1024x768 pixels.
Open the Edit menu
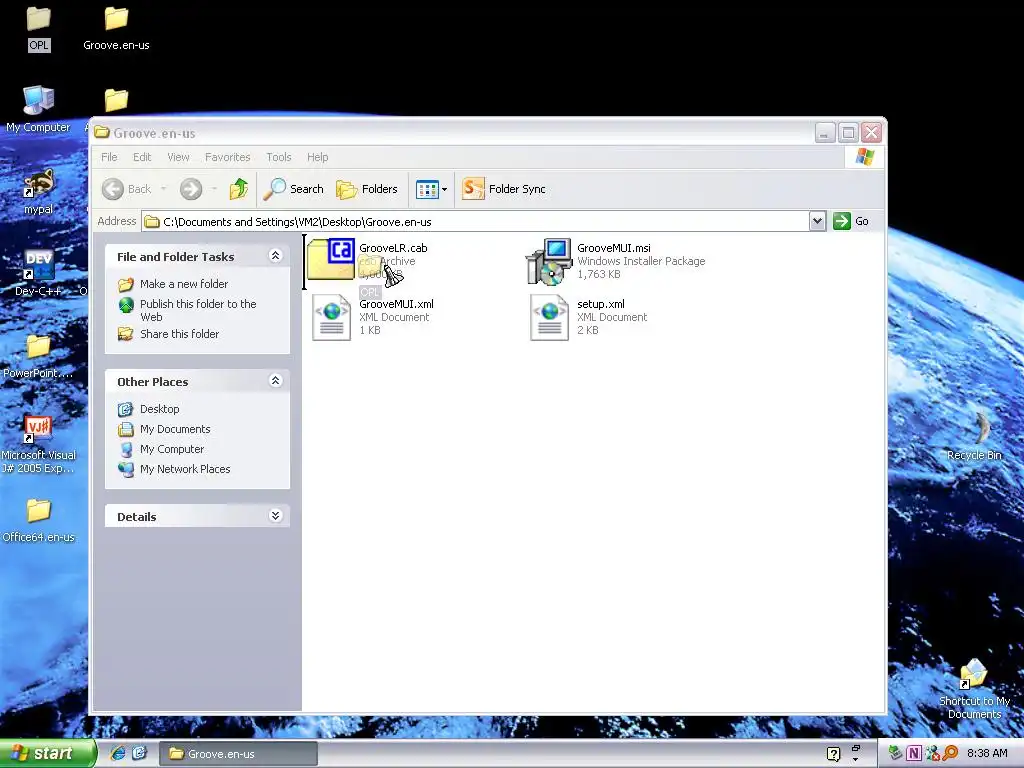pos(142,157)
